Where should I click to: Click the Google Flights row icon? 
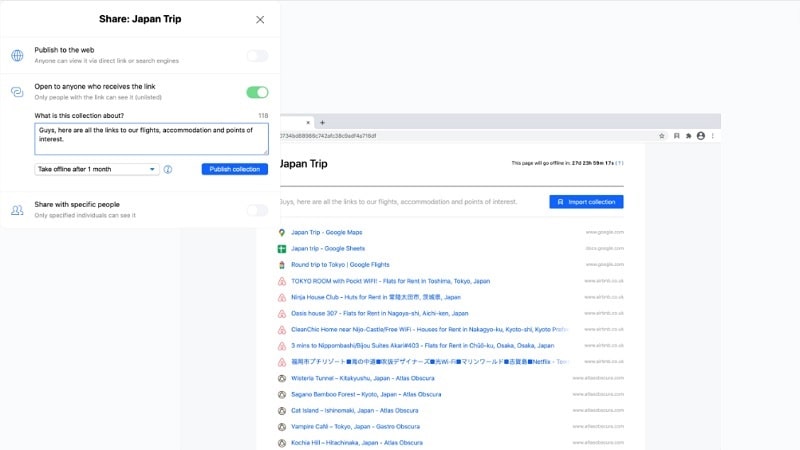(x=282, y=265)
